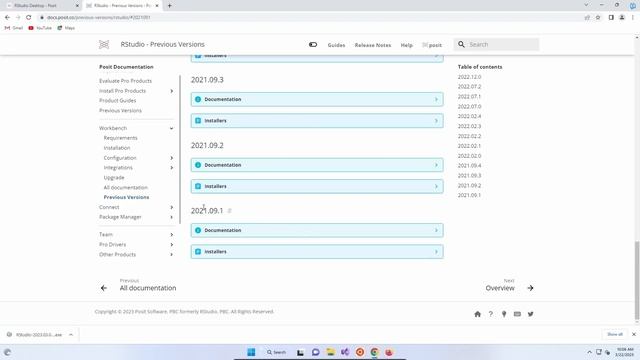Open the Maps bookmark

coord(66,28)
